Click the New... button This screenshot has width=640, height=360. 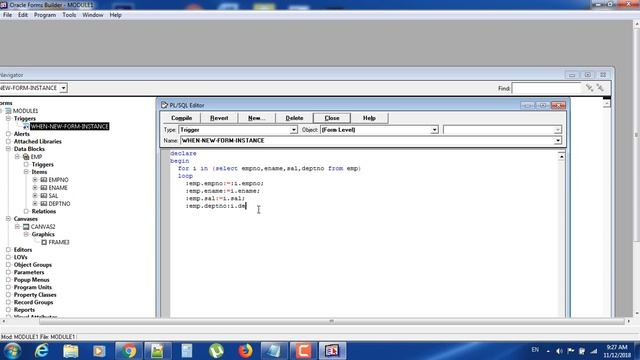point(256,118)
